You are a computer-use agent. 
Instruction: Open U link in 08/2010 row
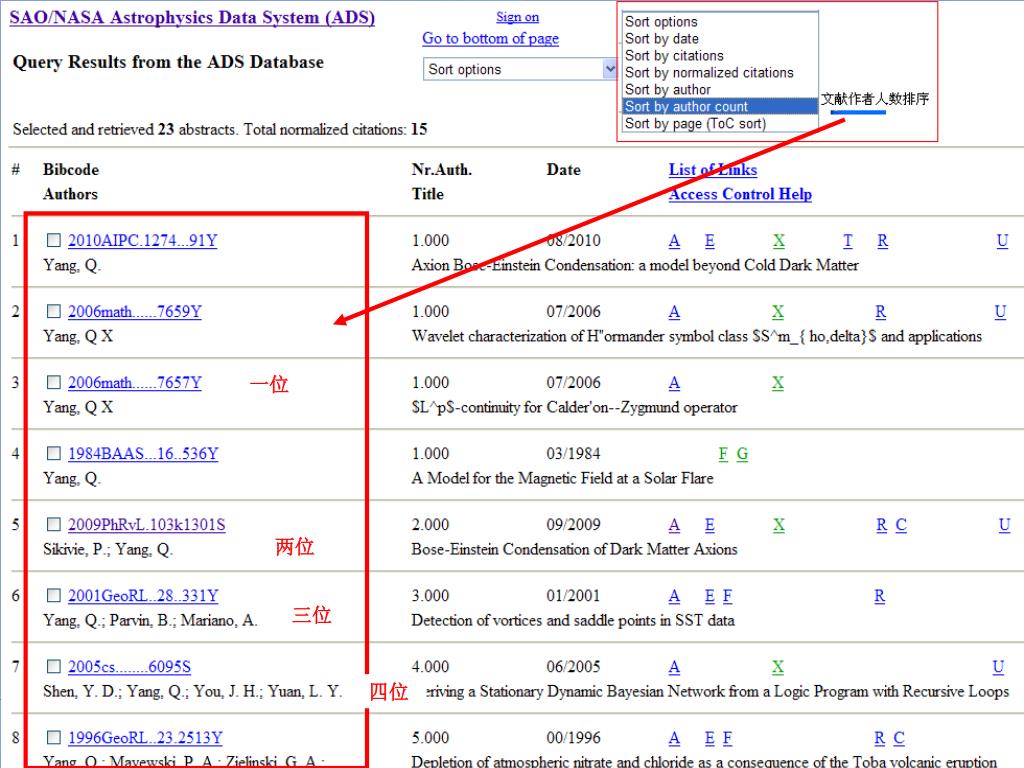(x=1002, y=241)
